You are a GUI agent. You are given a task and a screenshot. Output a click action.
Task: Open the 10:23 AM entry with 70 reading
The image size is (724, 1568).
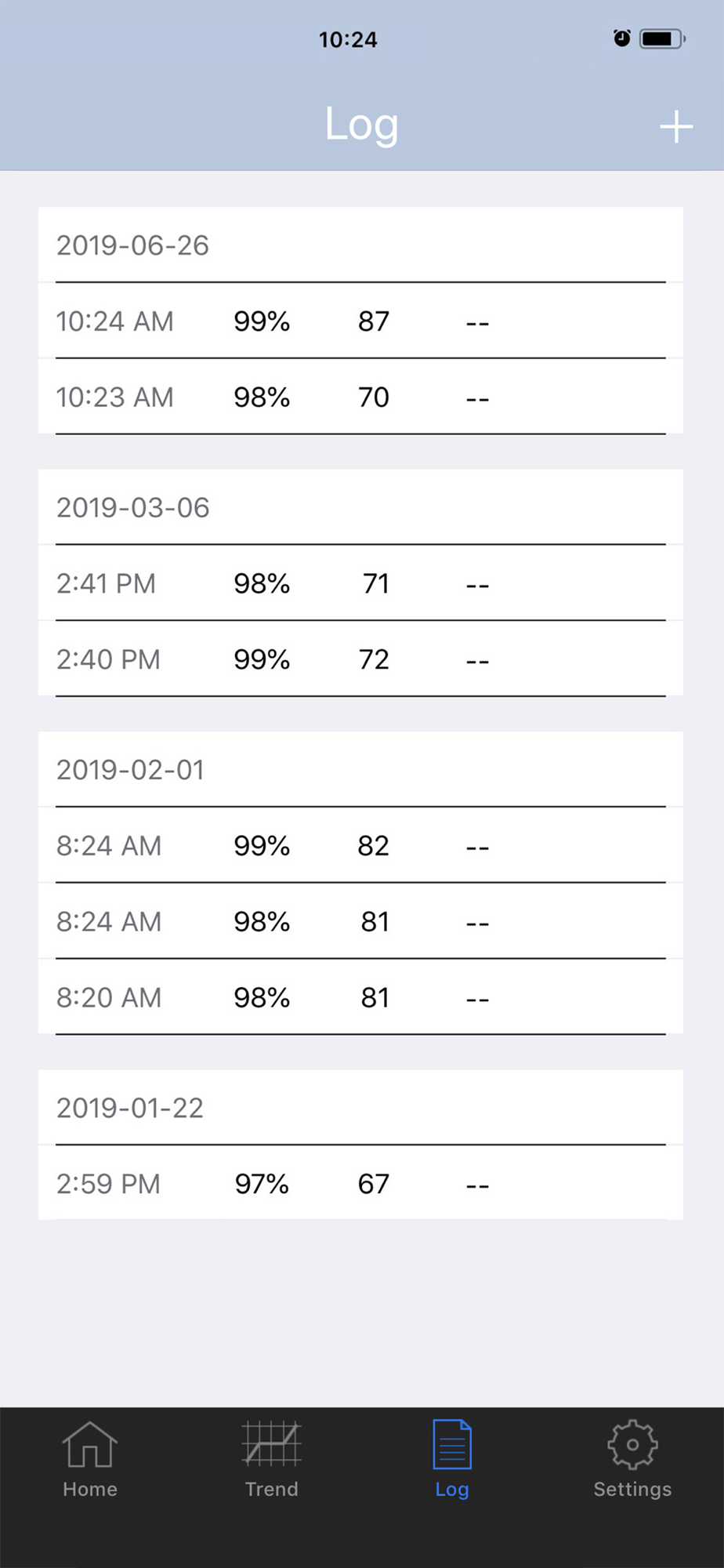(x=360, y=397)
